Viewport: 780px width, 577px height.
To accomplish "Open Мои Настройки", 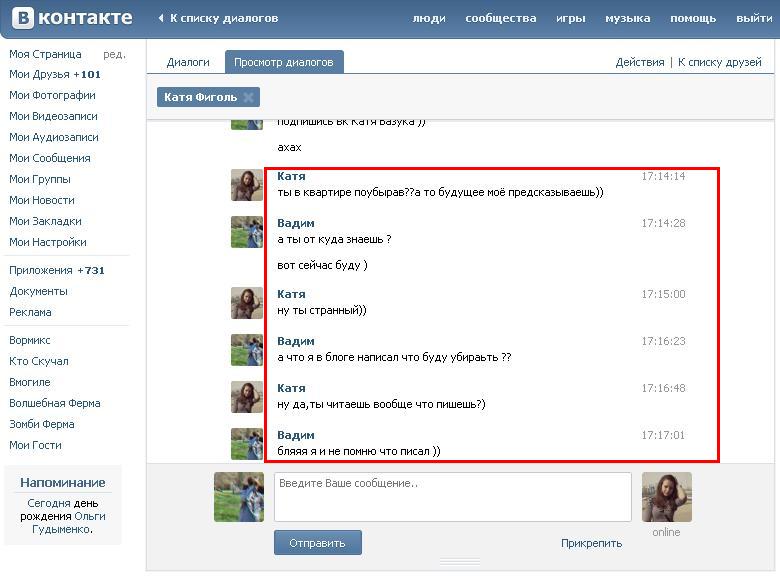I will coord(48,242).
